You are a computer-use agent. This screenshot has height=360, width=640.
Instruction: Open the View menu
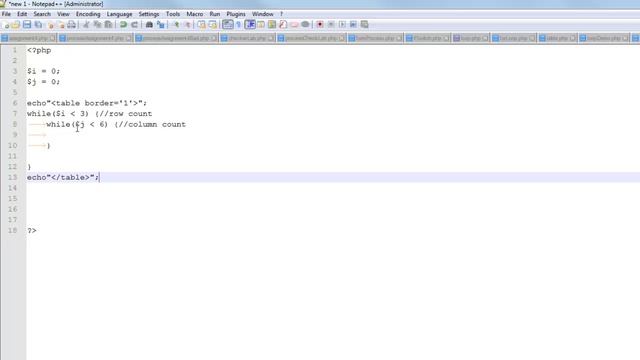63,14
